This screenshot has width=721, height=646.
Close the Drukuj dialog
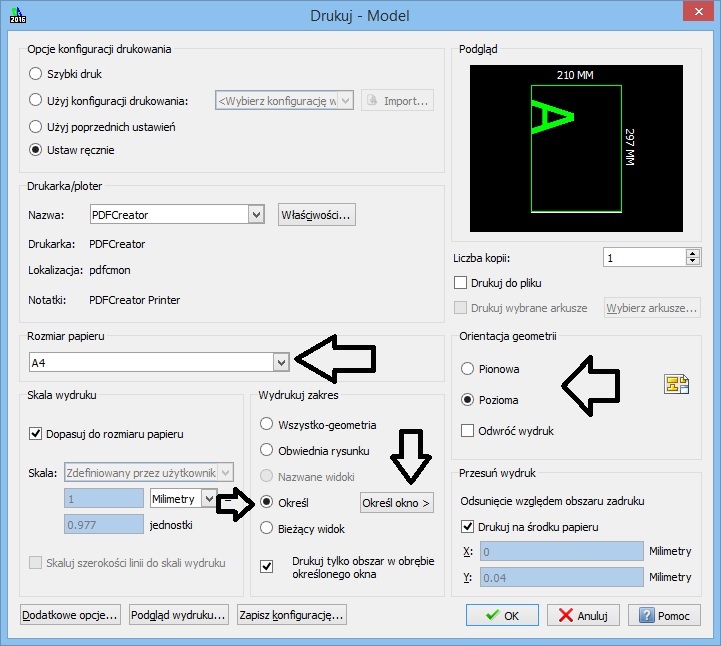coord(698,12)
